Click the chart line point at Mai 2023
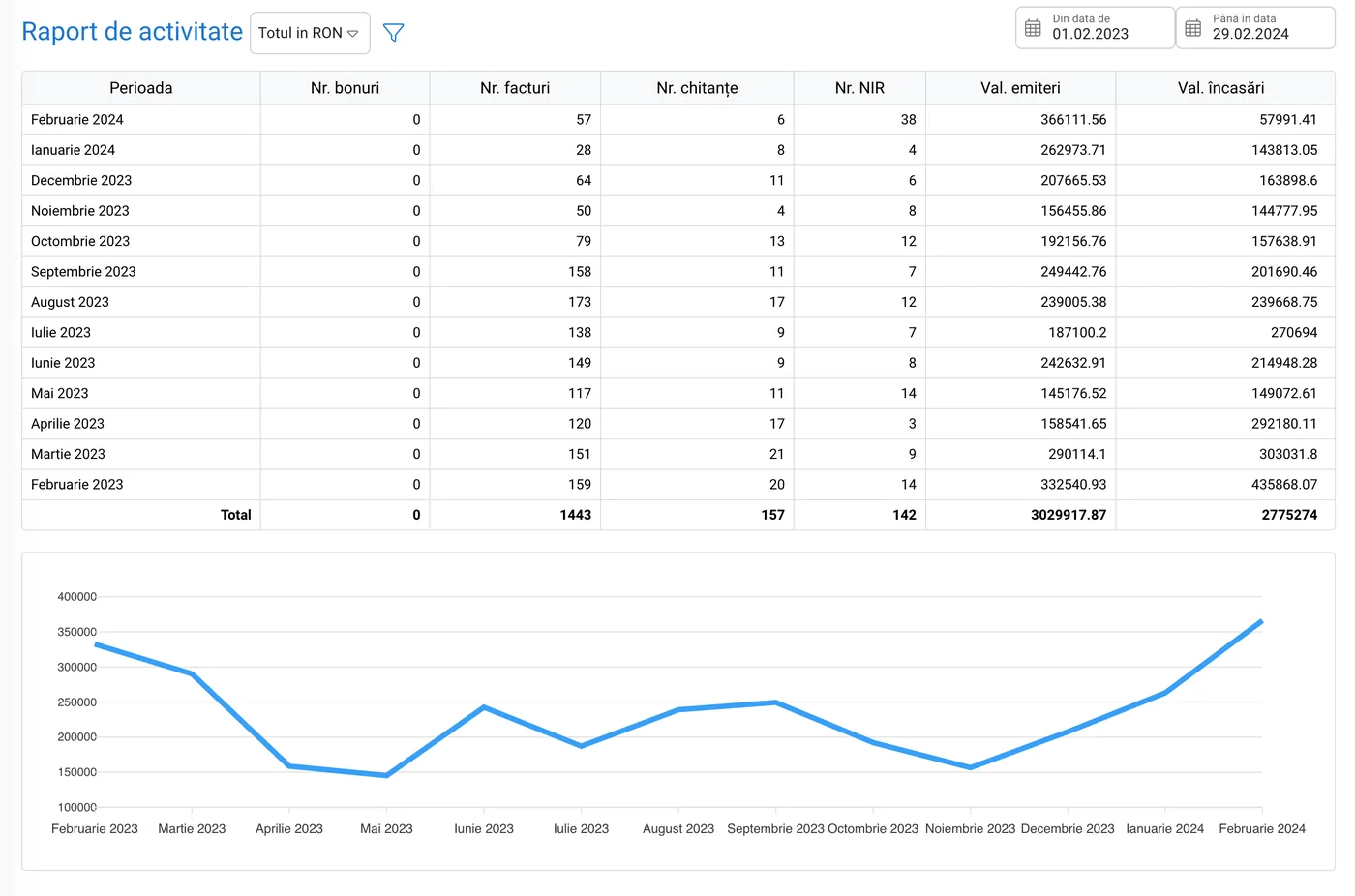 [386, 775]
